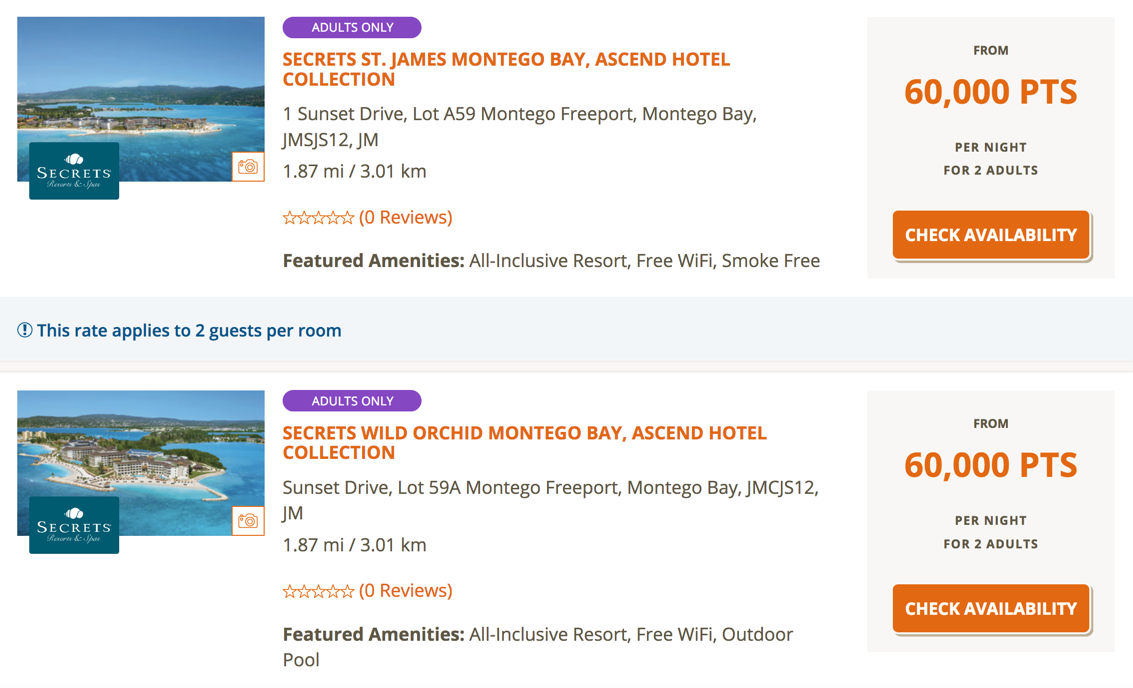Viewport: 1133px width, 688px height.
Task: Click the 60,000 PTS price for the first hotel
Action: (990, 91)
